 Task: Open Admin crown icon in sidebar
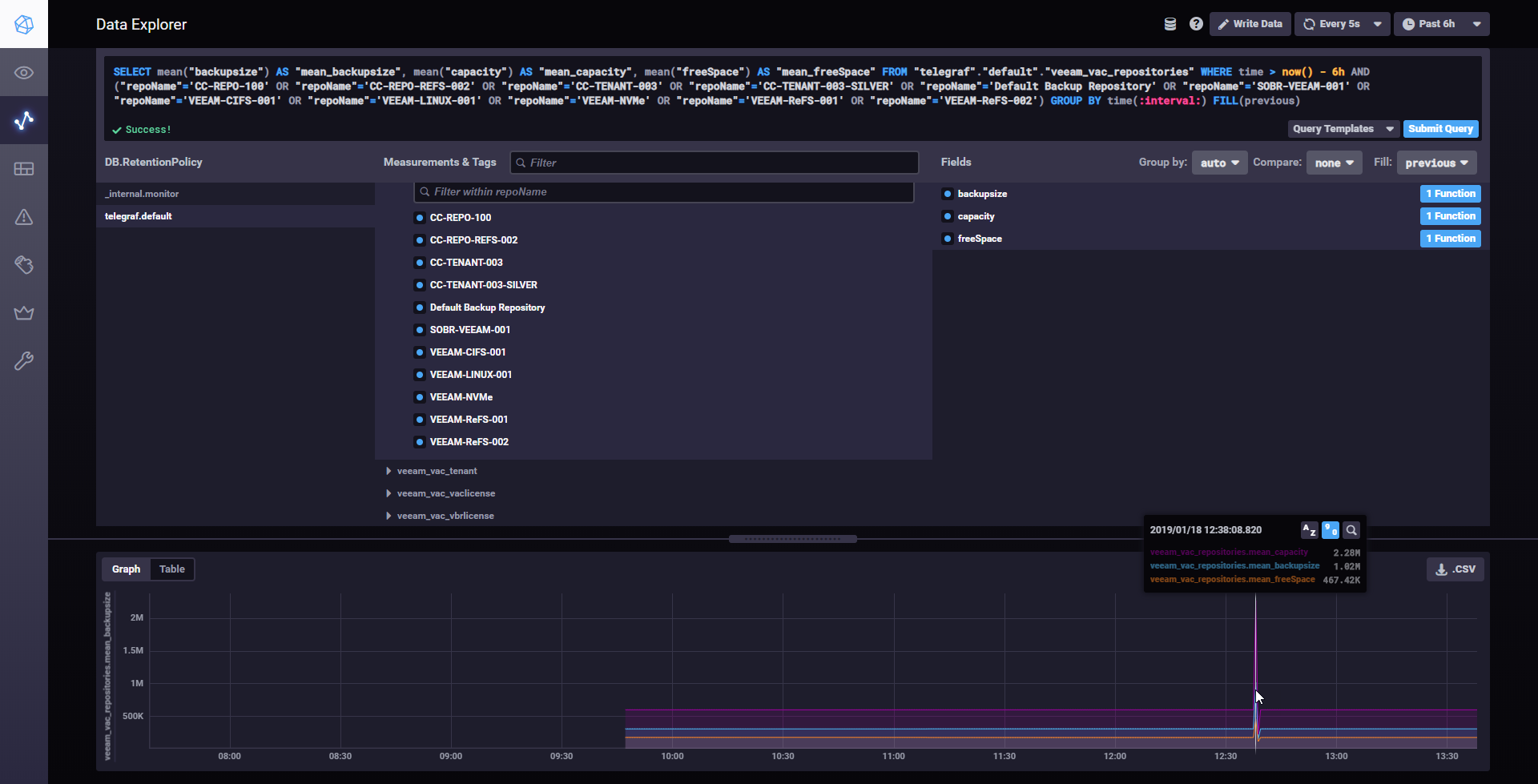(x=24, y=313)
